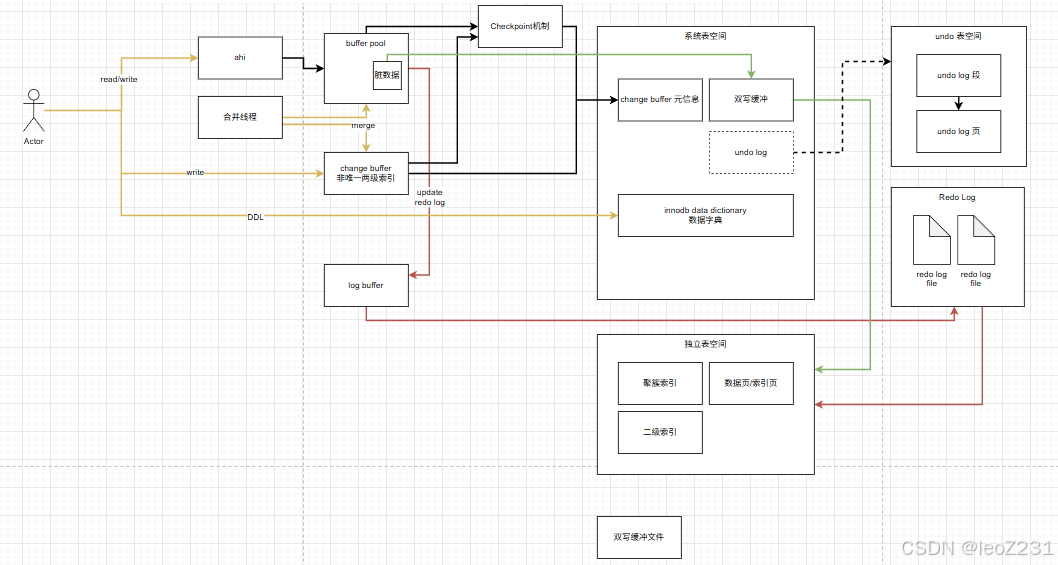
Task: Select the 聚簇索引 box
Action: (x=660, y=383)
